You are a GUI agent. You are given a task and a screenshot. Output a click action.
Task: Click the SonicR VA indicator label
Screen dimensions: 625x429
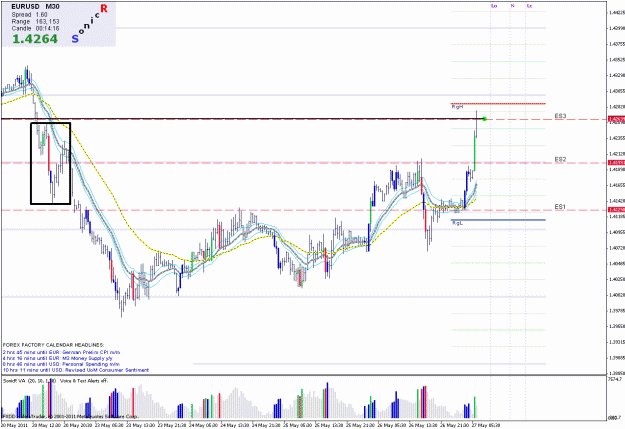click(x=29, y=381)
